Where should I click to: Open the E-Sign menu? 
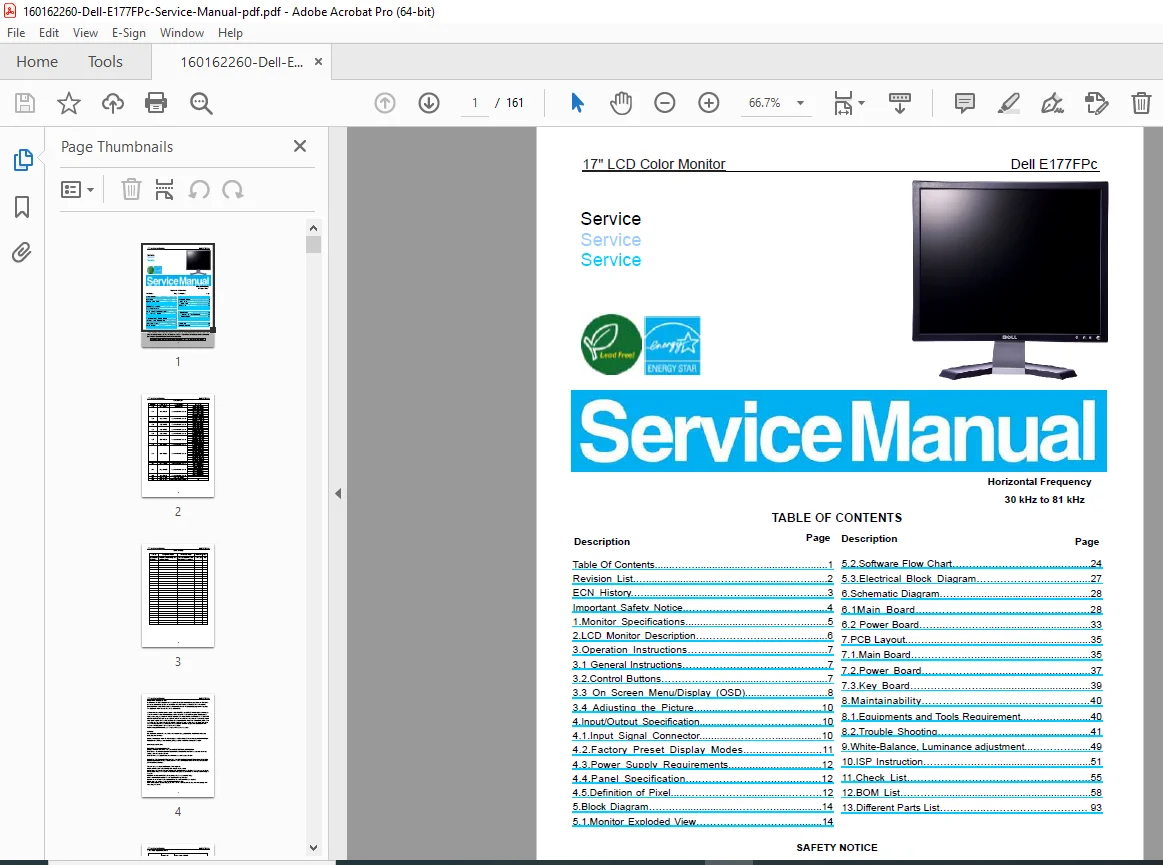coord(129,33)
